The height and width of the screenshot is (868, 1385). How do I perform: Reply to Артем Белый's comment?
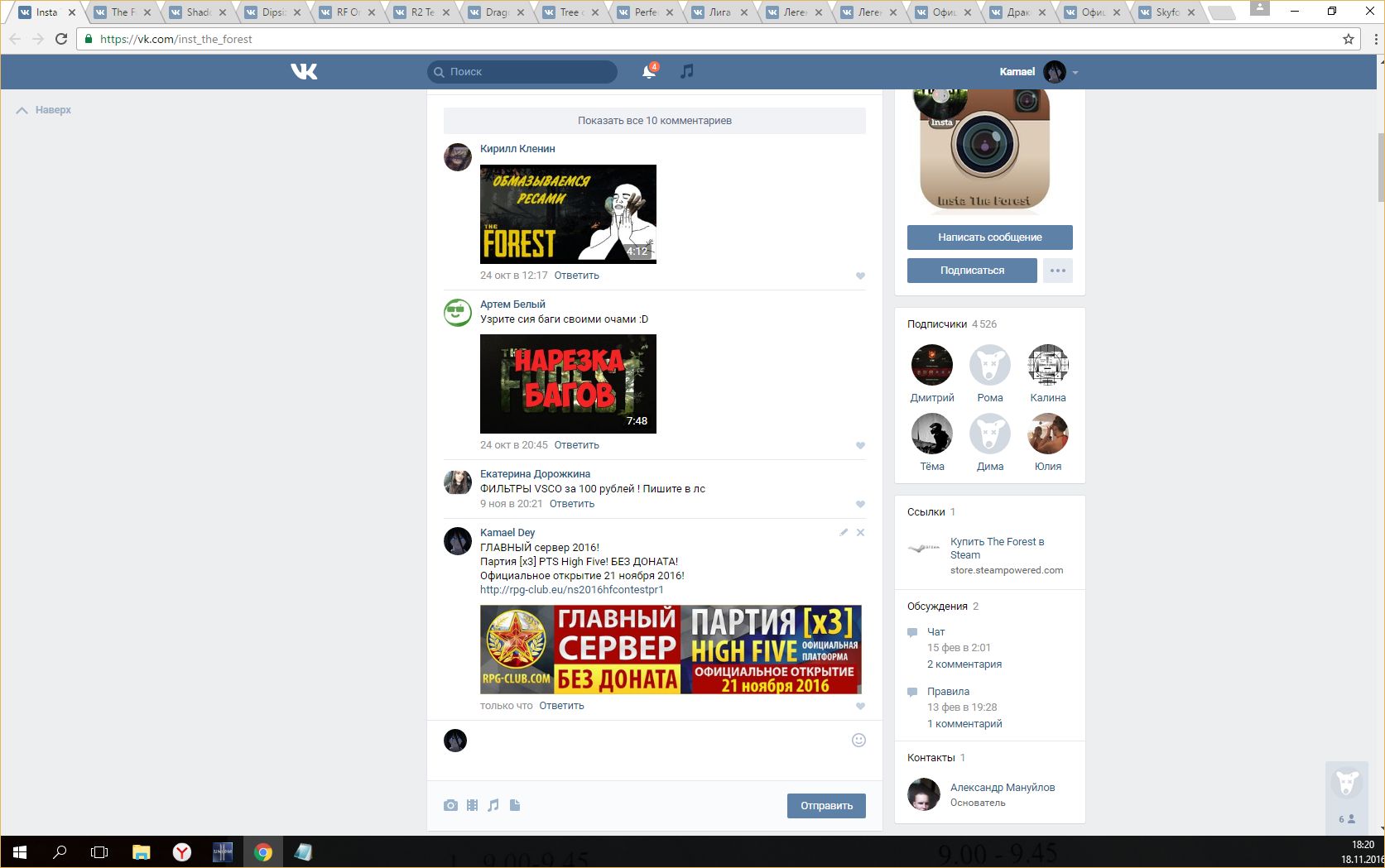click(x=576, y=445)
